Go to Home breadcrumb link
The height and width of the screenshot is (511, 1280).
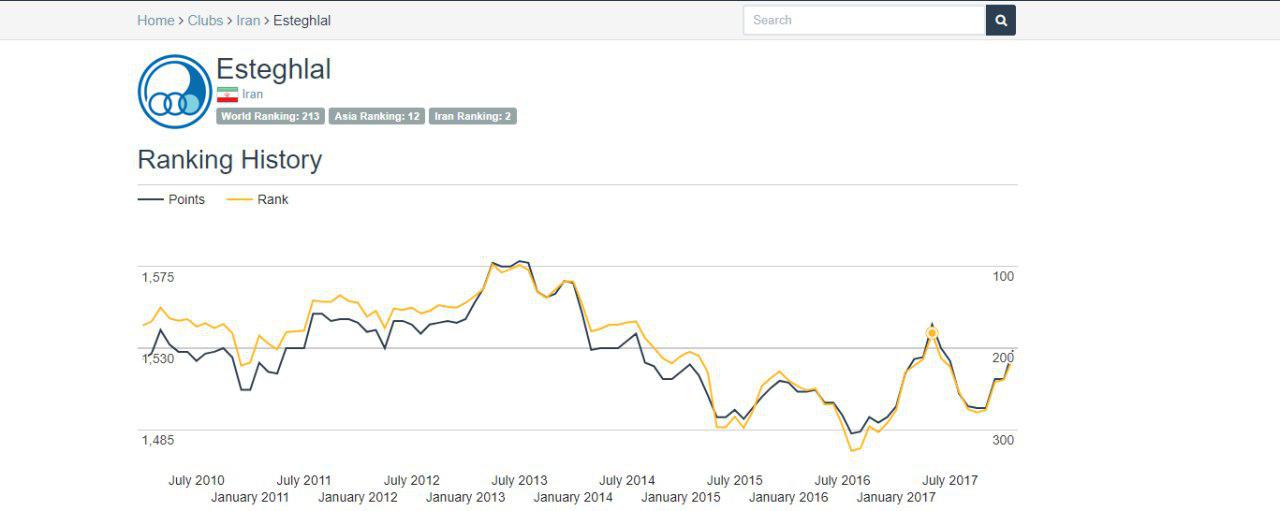pos(155,20)
